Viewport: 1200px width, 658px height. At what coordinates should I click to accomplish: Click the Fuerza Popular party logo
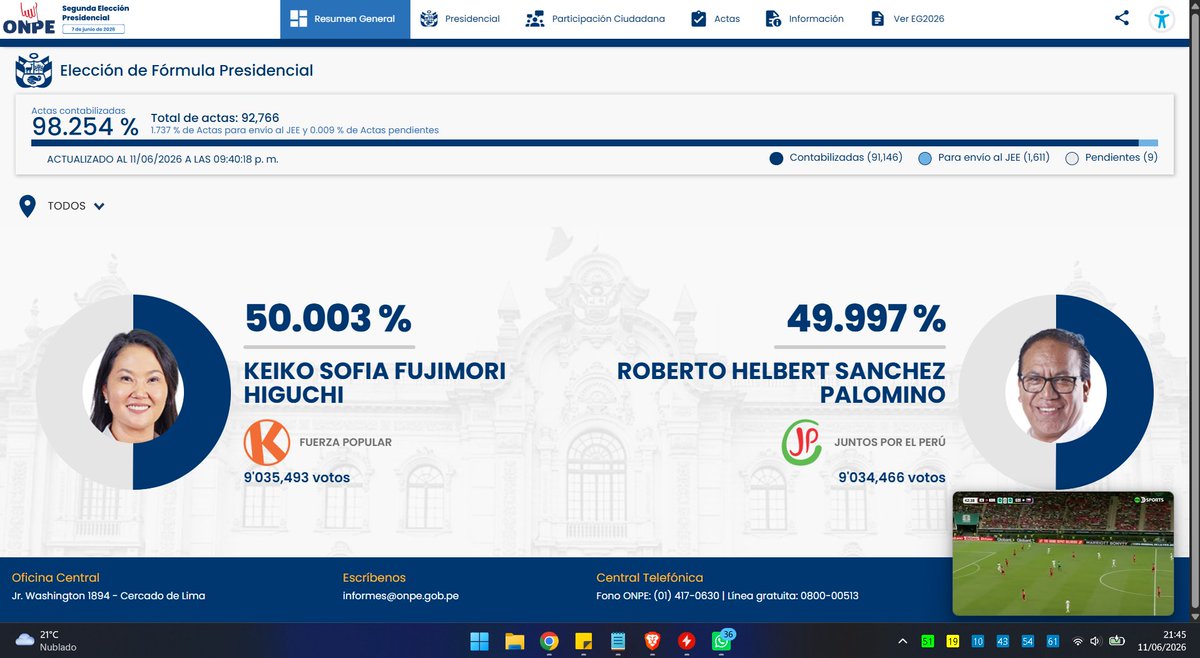click(x=267, y=442)
